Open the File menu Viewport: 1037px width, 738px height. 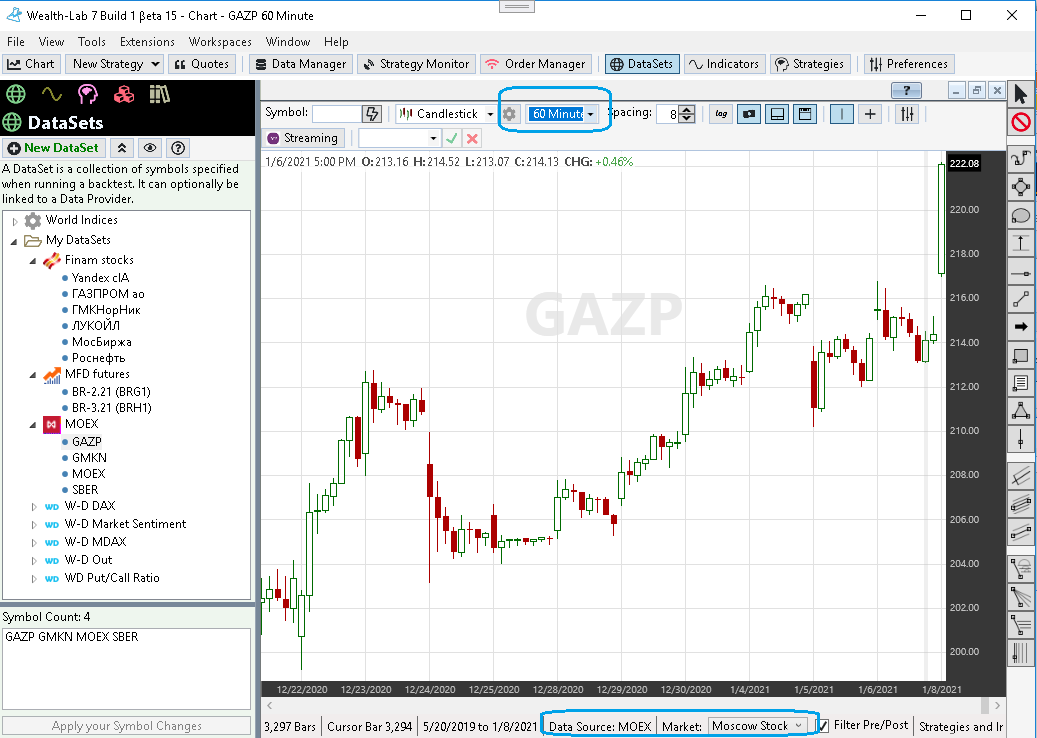[16, 42]
